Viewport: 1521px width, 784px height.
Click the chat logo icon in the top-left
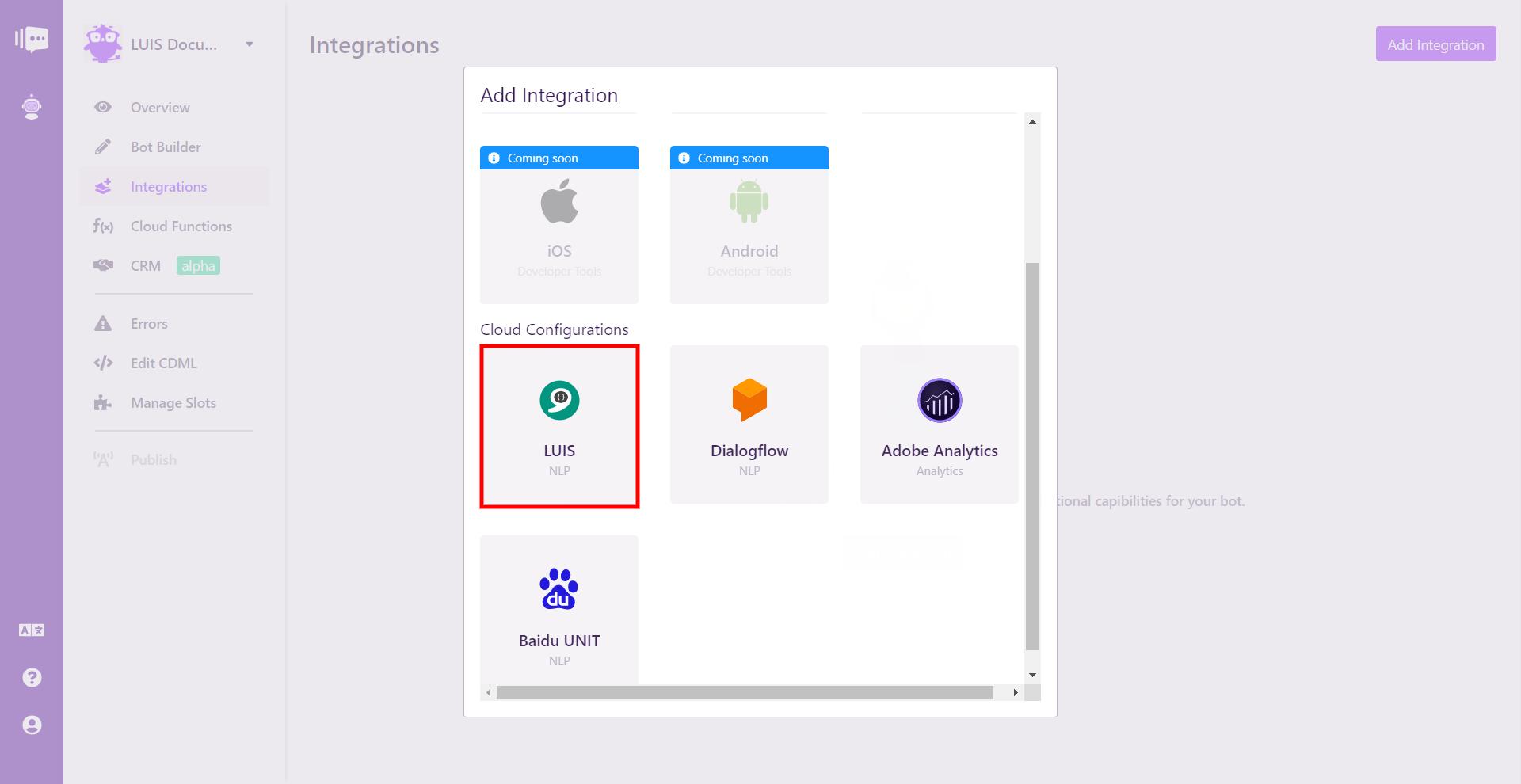[32, 39]
